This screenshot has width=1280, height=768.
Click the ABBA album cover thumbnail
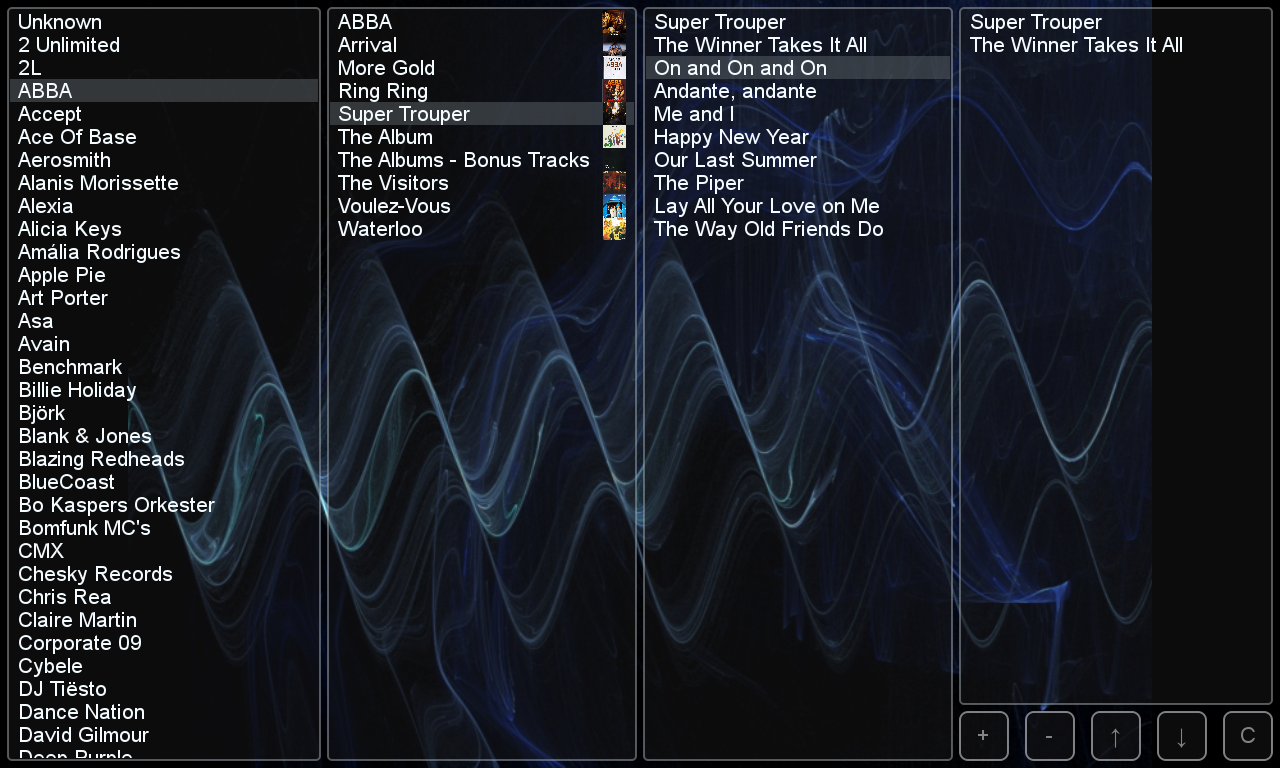click(614, 22)
